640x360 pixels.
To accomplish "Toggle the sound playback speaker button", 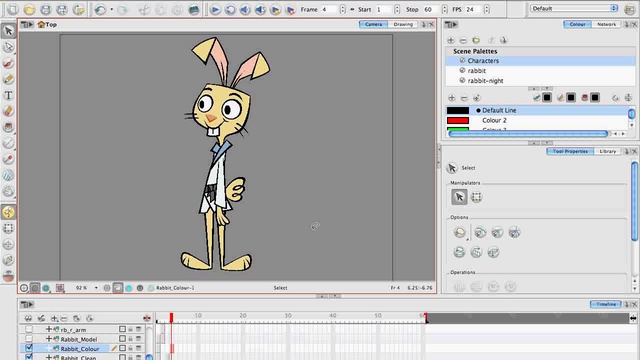I will coord(245,9).
